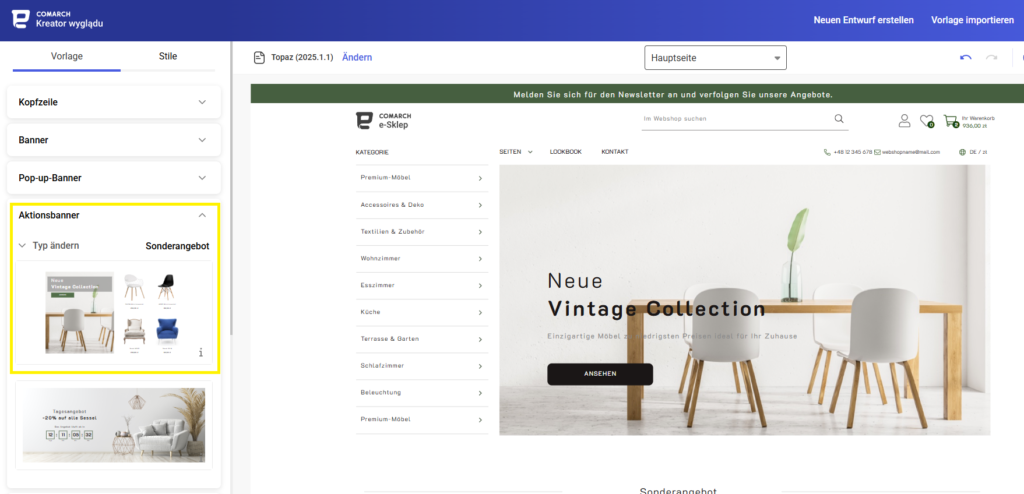Click the globe language icon
The height and width of the screenshot is (494, 1024).
pos(962,152)
